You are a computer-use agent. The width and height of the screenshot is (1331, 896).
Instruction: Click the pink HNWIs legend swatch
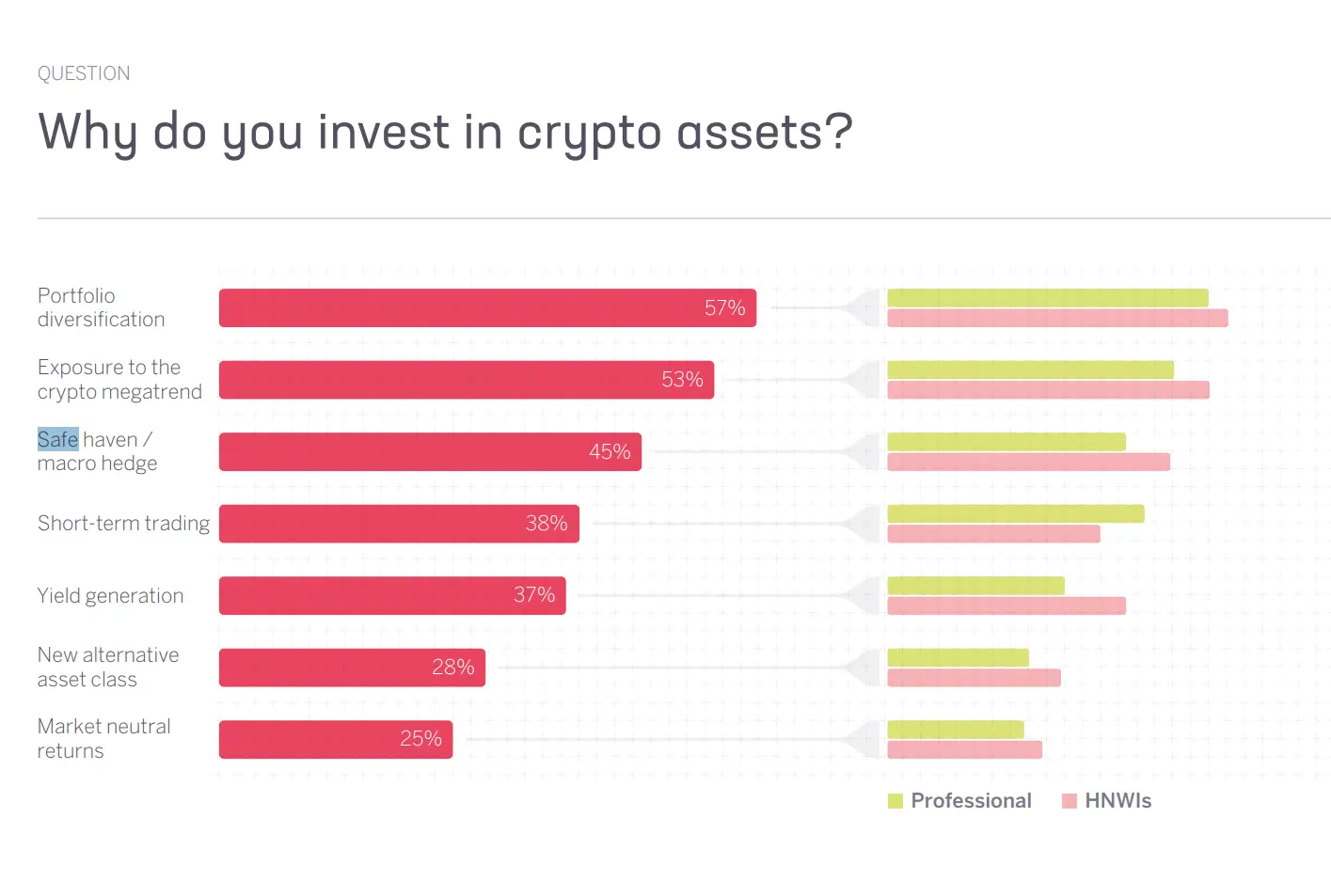pos(1069,801)
